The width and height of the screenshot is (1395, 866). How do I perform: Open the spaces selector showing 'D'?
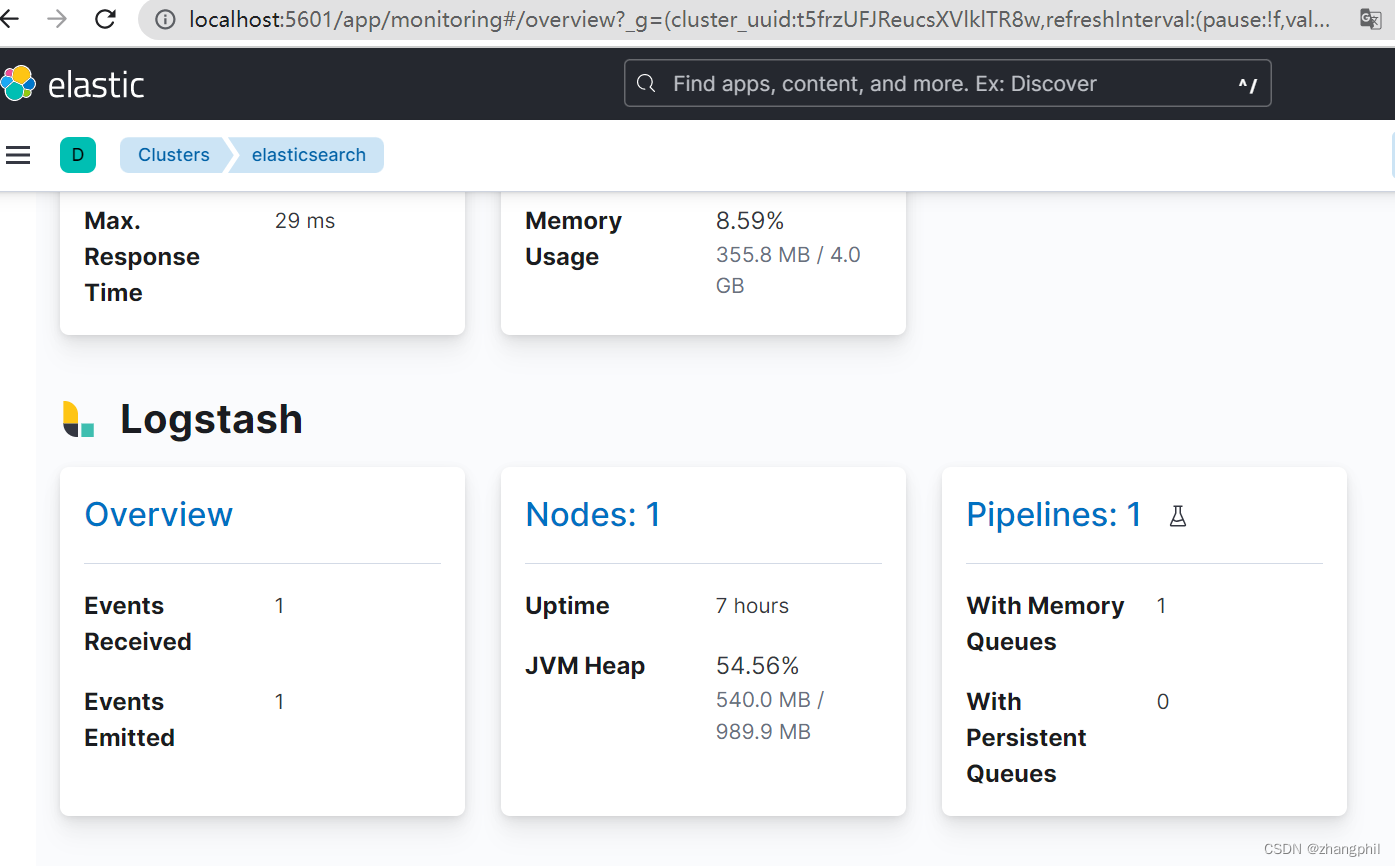78,155
